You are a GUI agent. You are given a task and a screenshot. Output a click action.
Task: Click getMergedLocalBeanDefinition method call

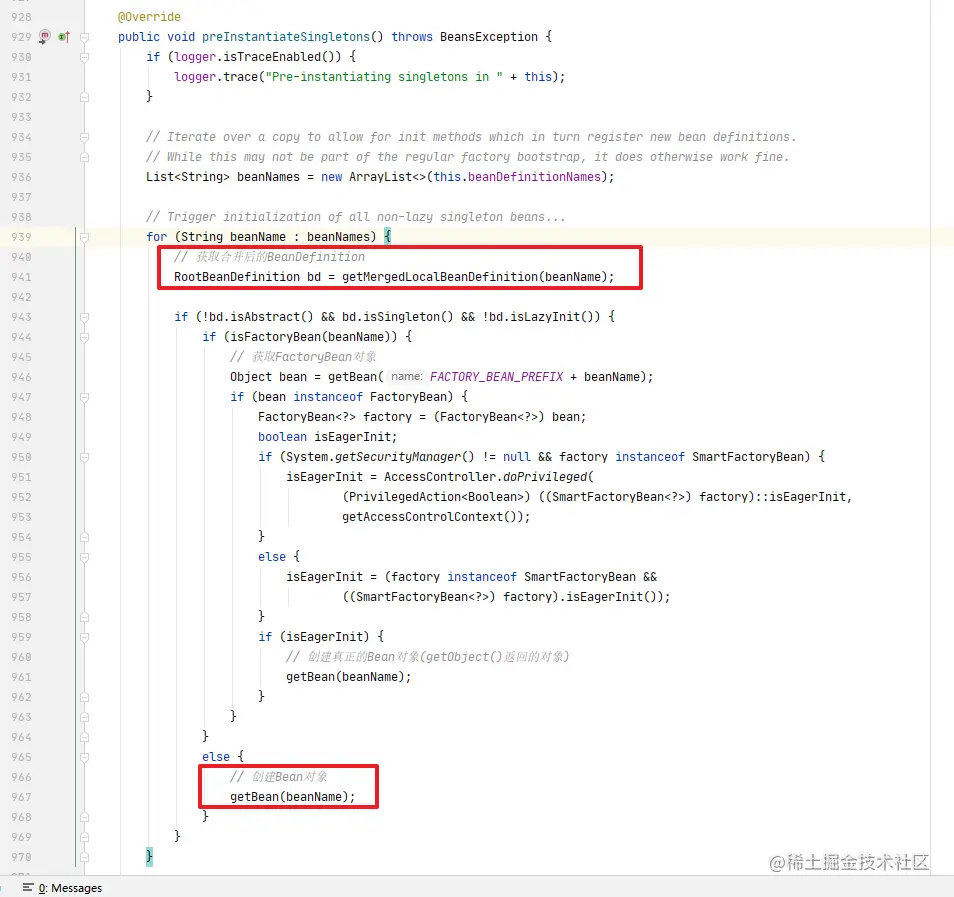[440, 277]
